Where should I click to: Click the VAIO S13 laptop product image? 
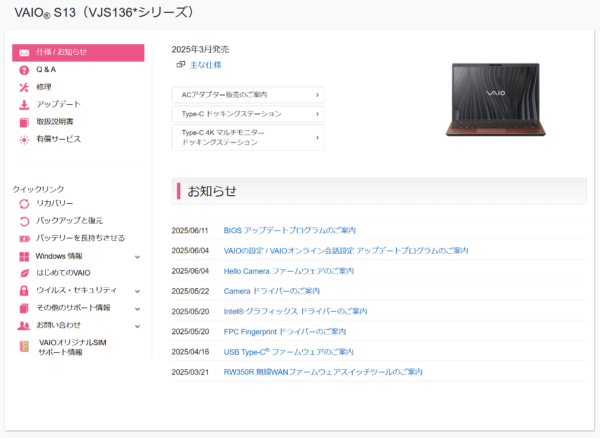(496, 99)
